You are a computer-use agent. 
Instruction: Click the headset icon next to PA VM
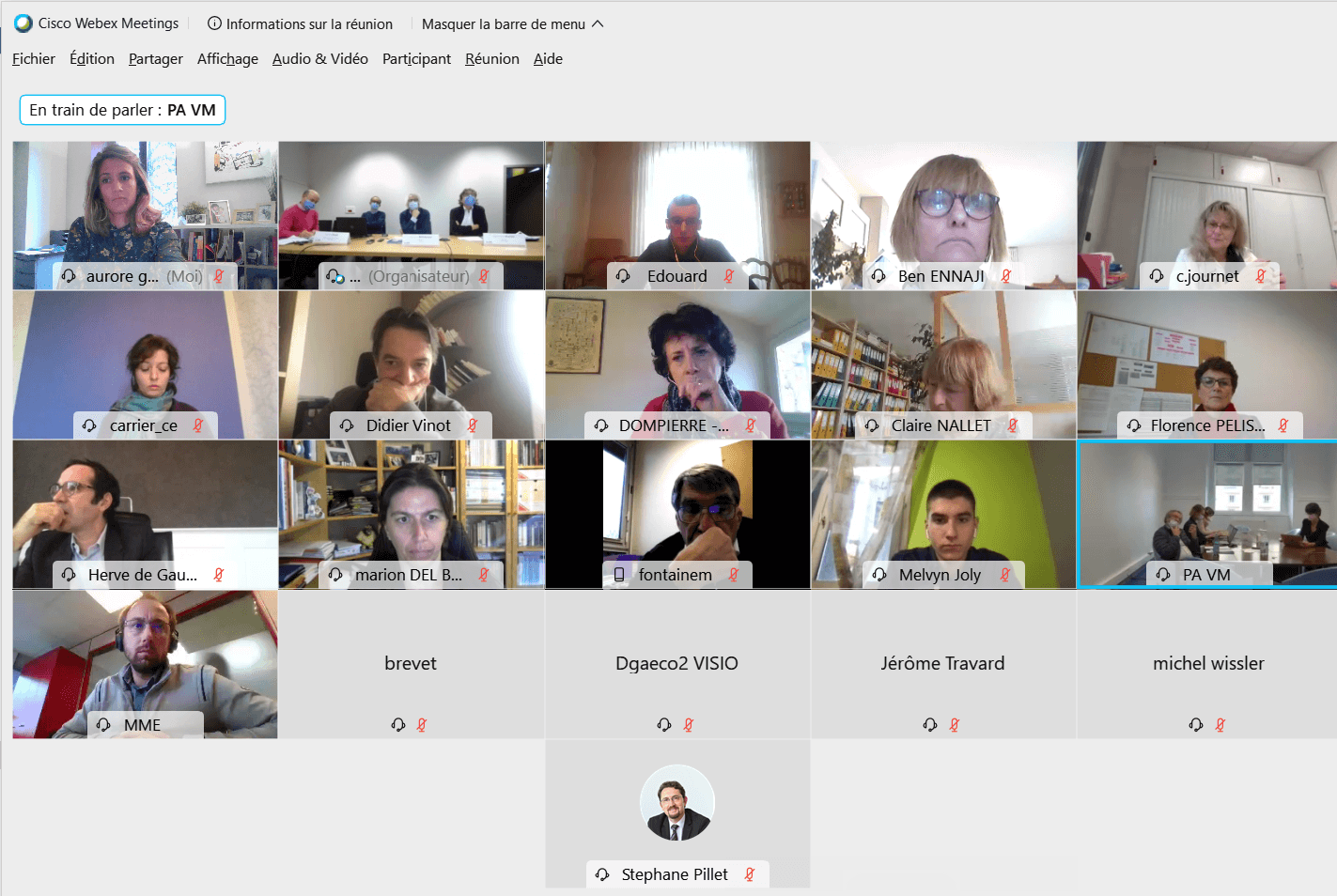tap(1163, 575)
